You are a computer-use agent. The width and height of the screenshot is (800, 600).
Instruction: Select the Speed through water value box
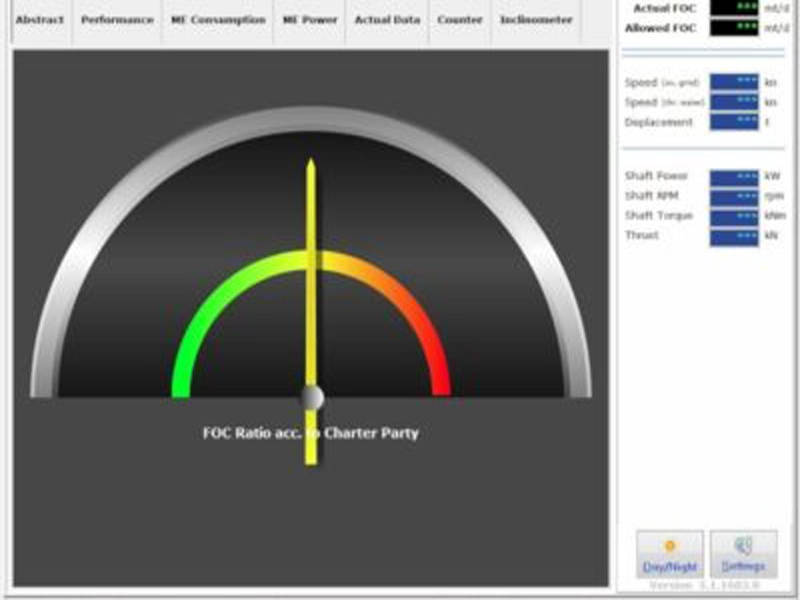[734, 102]
